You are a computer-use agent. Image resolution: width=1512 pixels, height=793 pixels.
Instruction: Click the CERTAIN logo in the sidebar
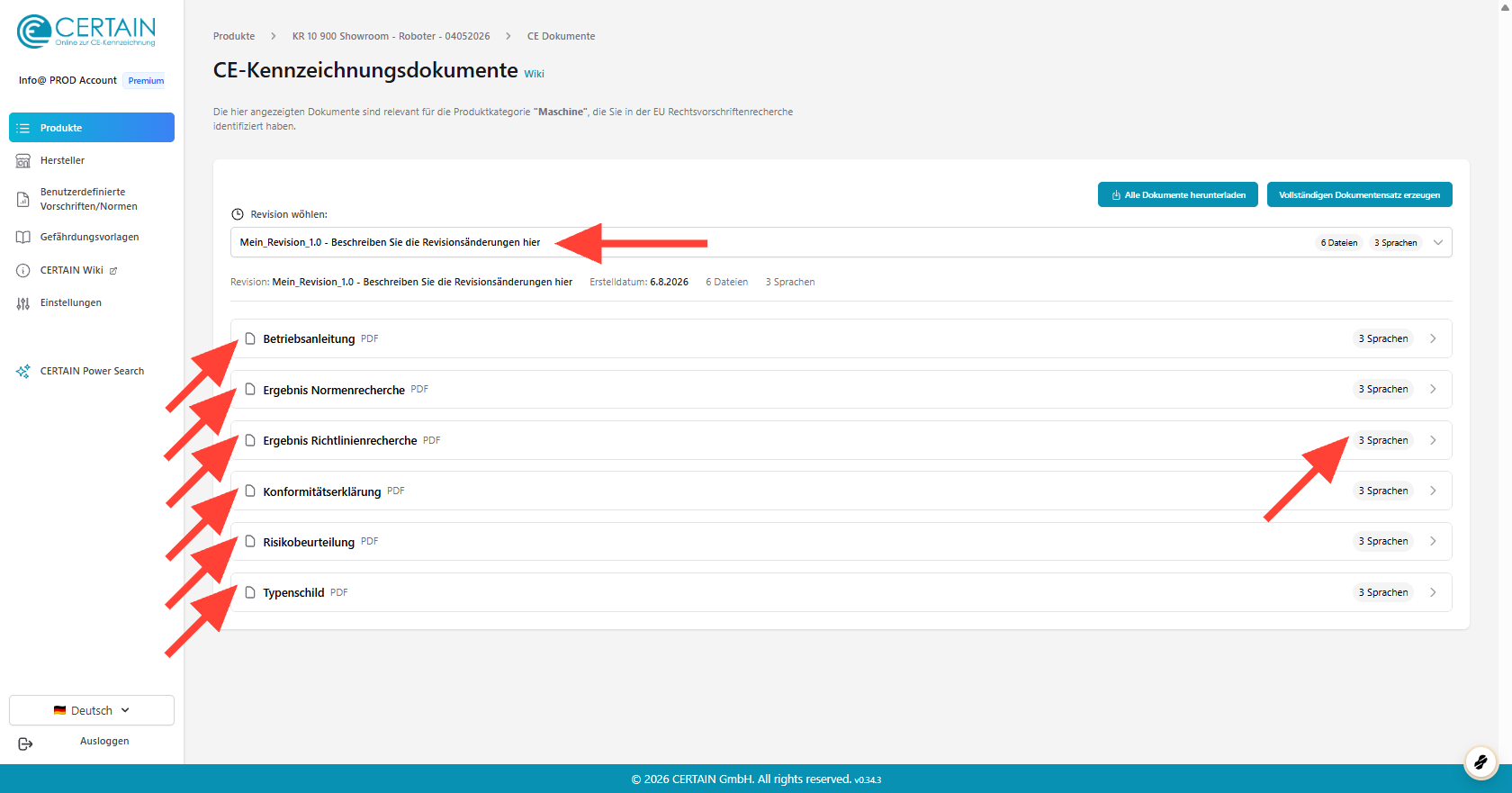pyautogui.click(x=86, y=32)
